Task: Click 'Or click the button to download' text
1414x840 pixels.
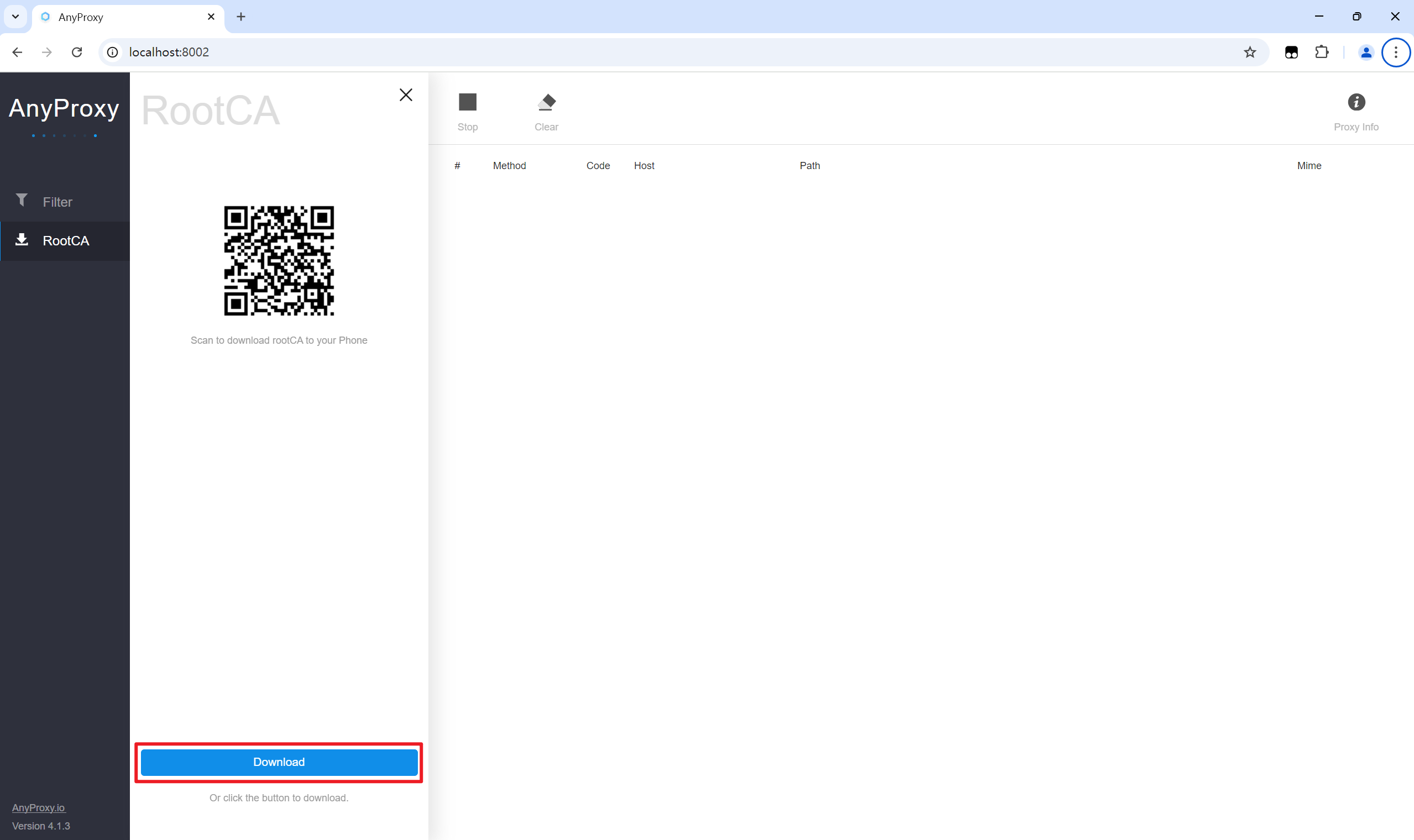Action: [279, 797]
